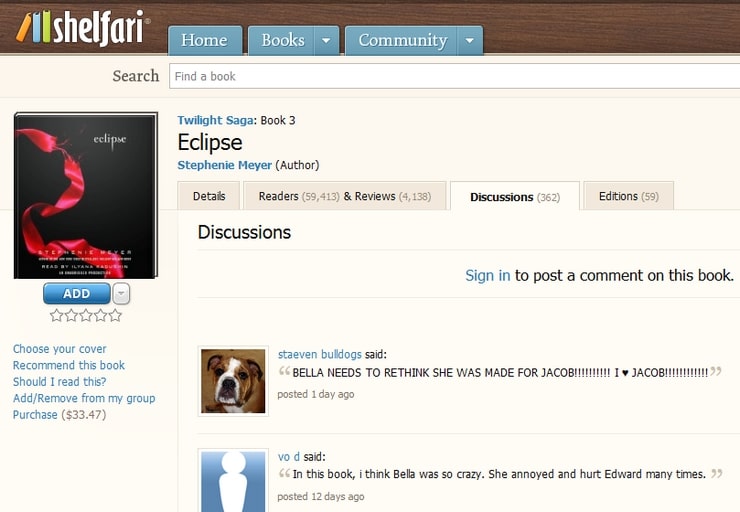
Task: Click 'posted 12 days ago' timestamp
Action: [321, 496]
